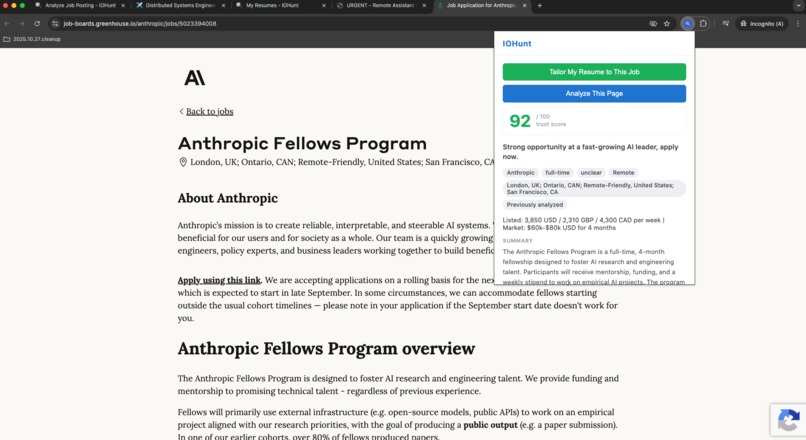Go forward in browser history
Viewport: 806px width, 440px height.
(22, 24)
